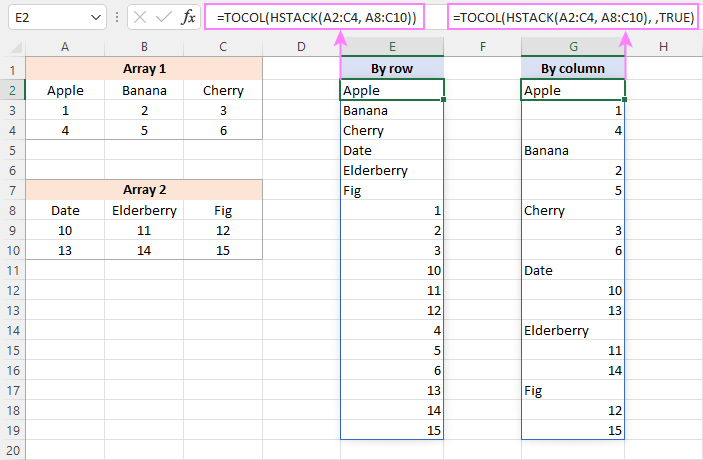Click the By column header cell
703x460 pixels.
573,69
